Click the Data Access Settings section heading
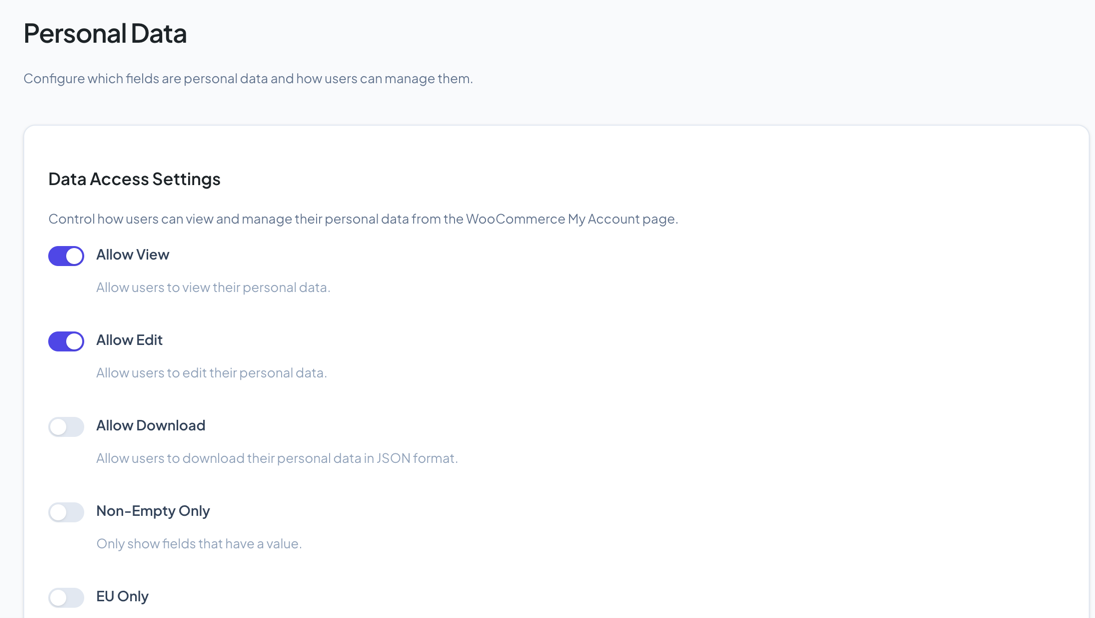Screen dimensions: 1095x618 coord(134,178)
